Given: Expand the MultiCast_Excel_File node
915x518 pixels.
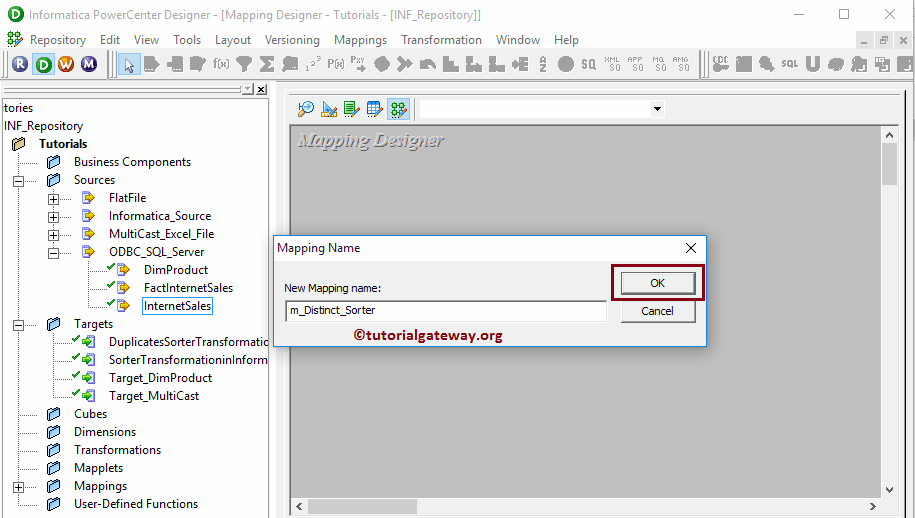Looking at the screenshot, I should (x=53, y=235).
